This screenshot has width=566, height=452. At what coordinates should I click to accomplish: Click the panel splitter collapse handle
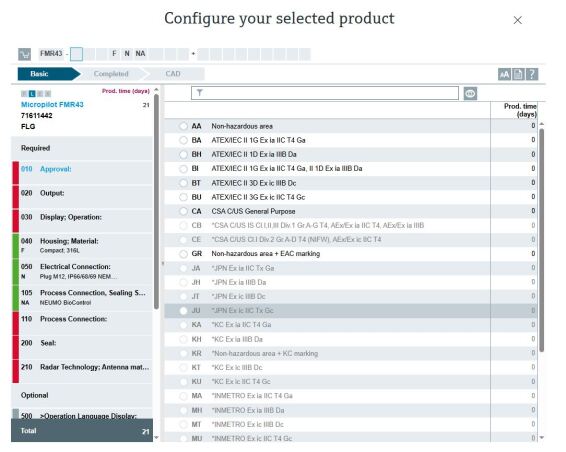162,264
